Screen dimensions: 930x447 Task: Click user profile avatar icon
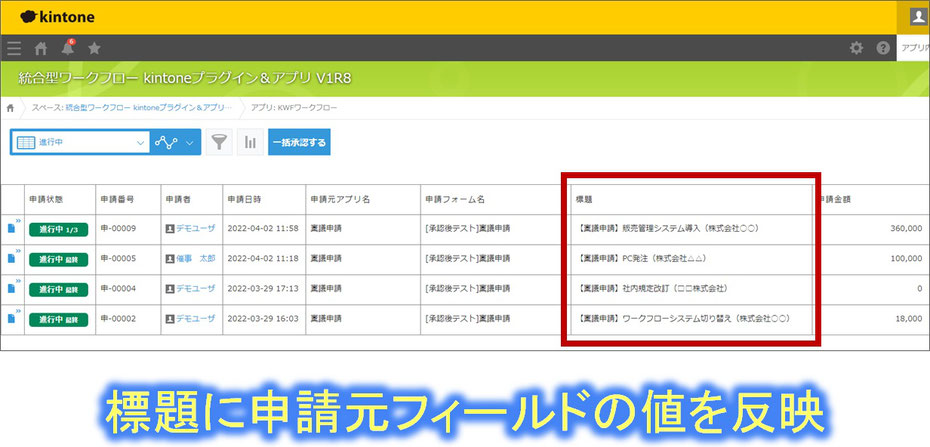pos(918,16)
